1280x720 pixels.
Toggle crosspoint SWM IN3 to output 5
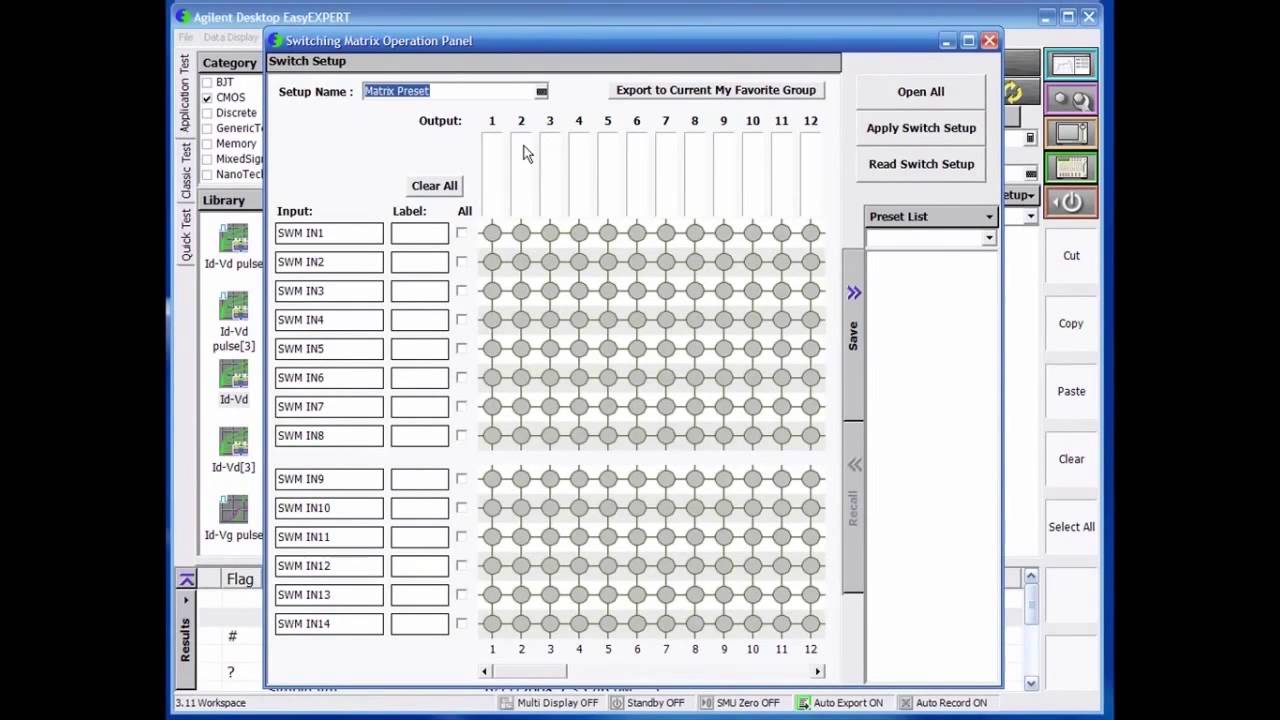(x=607, y=291)
